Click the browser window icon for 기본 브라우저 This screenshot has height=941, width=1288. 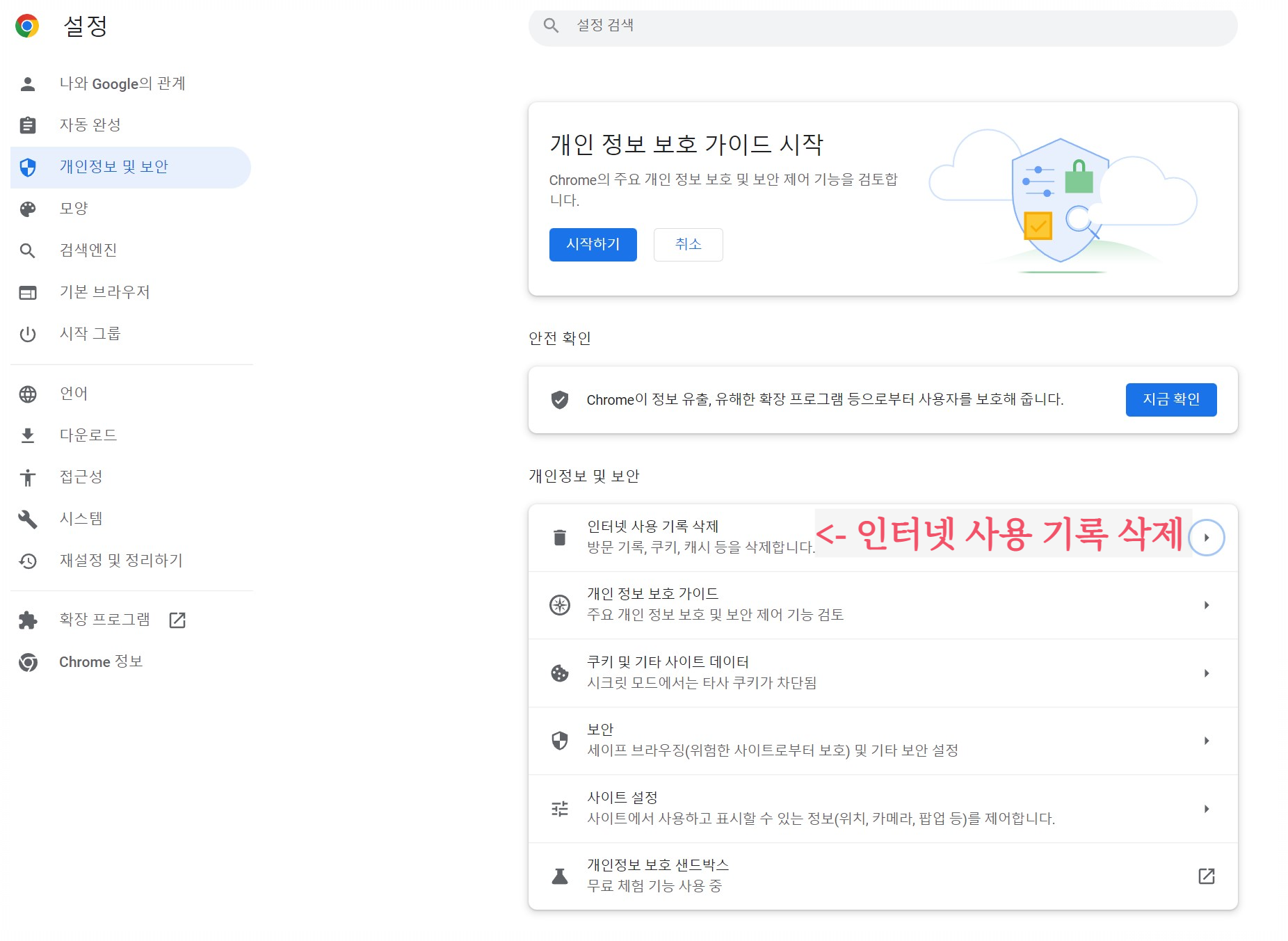(28, 293)
